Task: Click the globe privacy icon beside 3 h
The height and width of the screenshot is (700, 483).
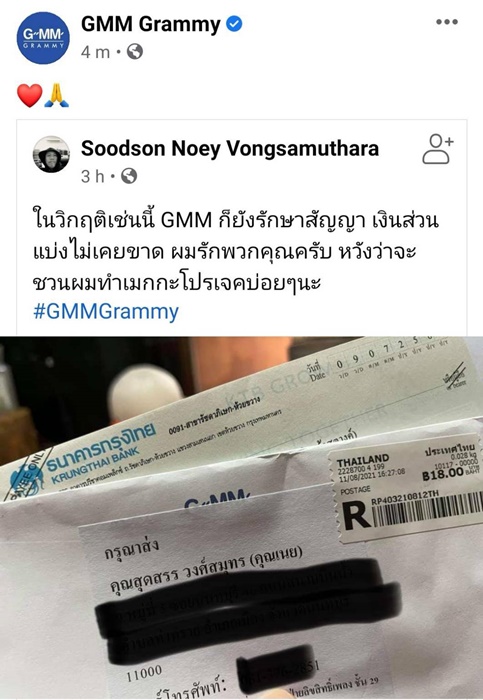Action: coord(129,176)
